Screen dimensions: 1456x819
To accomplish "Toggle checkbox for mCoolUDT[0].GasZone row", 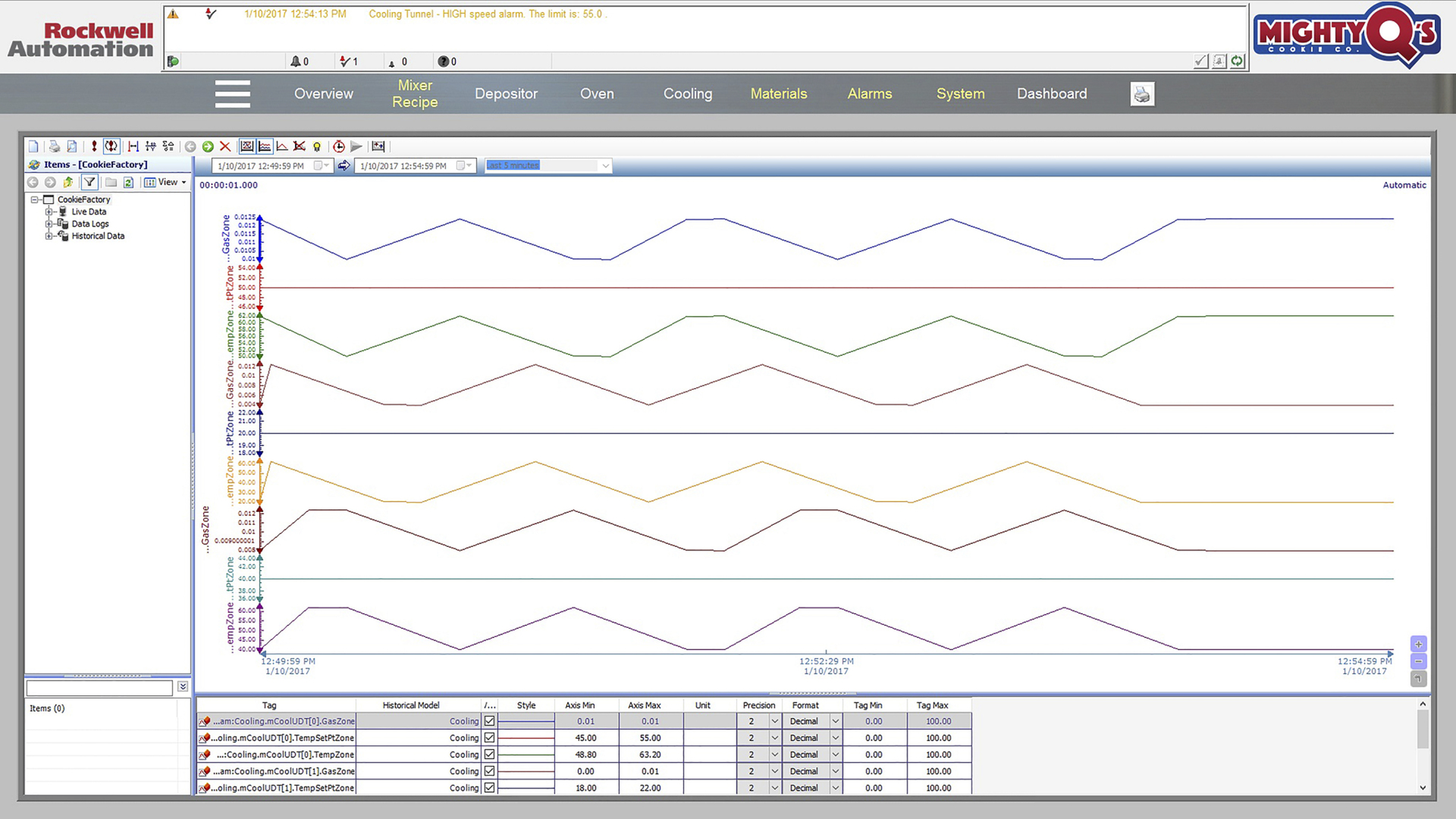I will point(490,721).
